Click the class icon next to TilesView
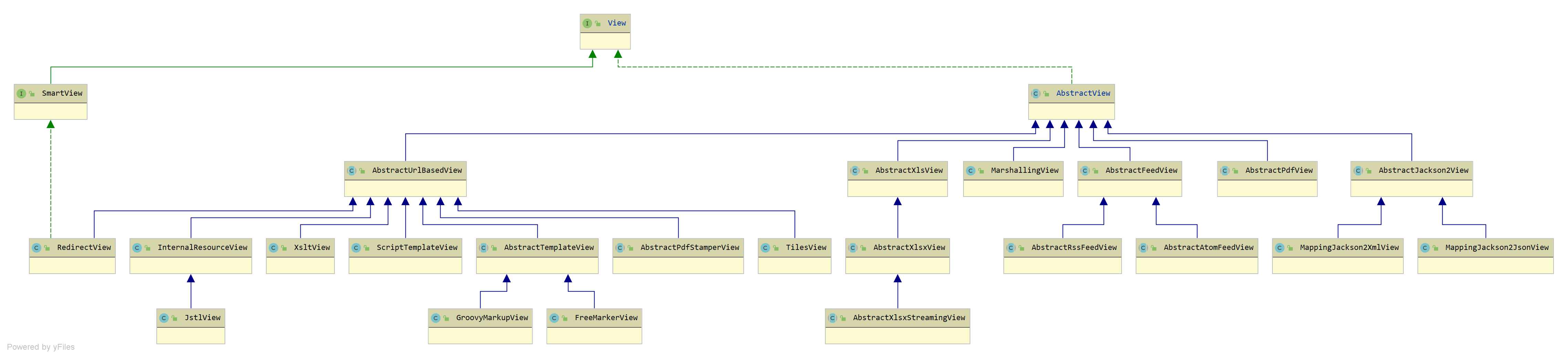The width and height of the screenshot is (1568, 358). tap(765, 248)
